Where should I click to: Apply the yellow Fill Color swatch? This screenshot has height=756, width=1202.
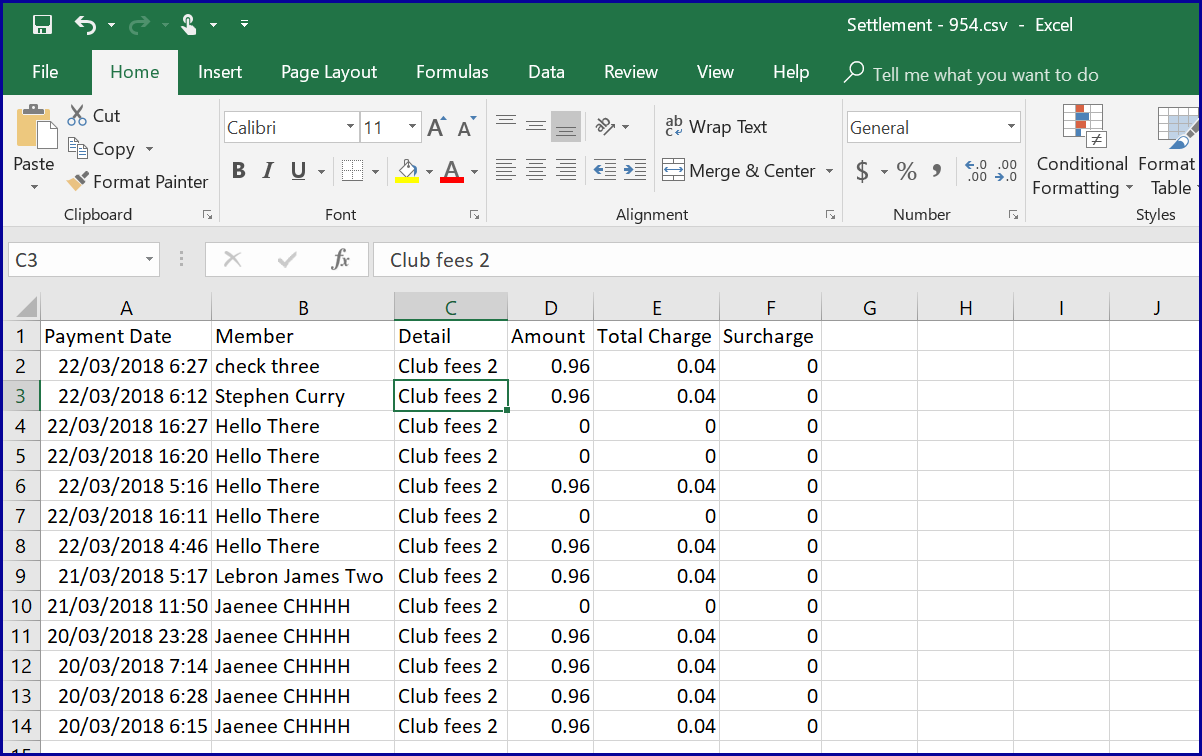point(407,171)
